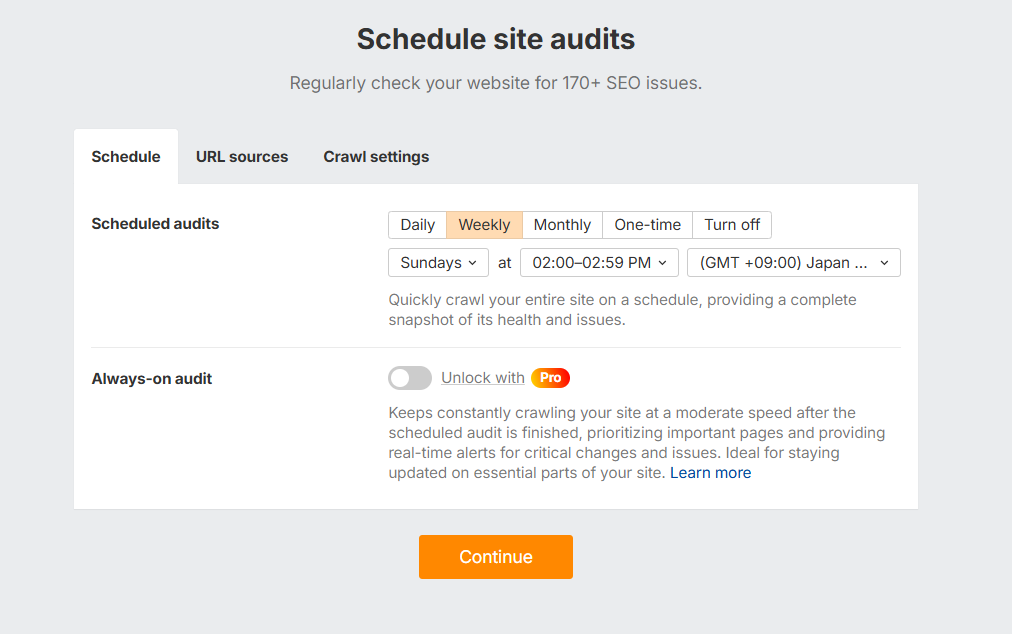The height and width of the screenshot is (634, 1012).
Task: Pick the One-time audit option
Action: point(647,225)
